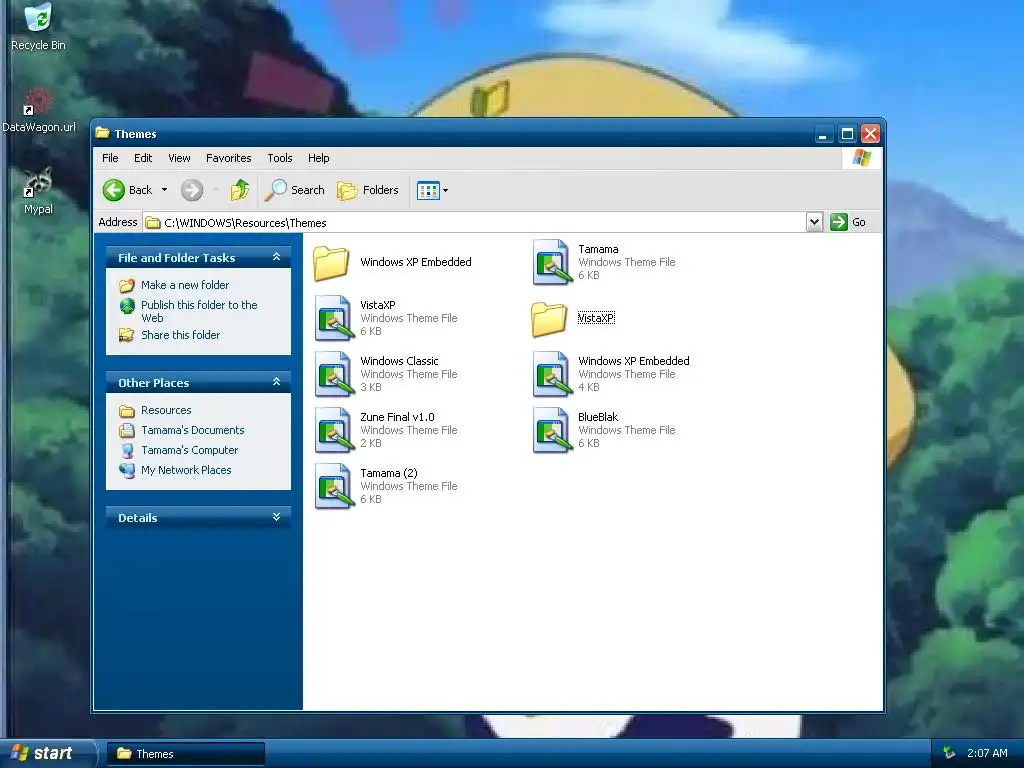Select the DataWagon.url desktop shortcut

[x=39, y=110]
